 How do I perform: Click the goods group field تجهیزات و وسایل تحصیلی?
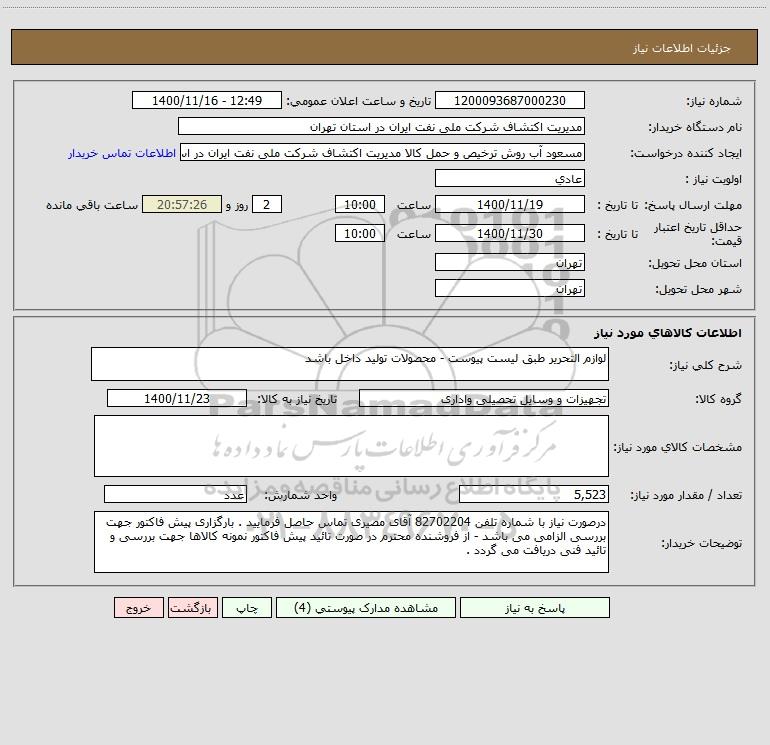(484, 398)
